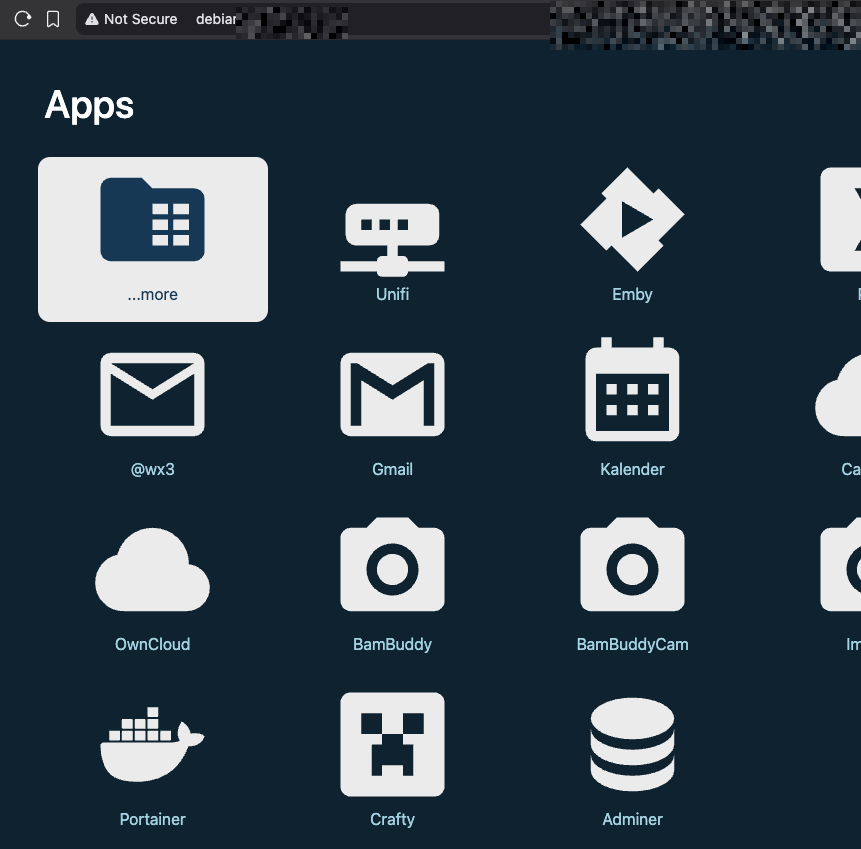861x849 pixels.
Task: Click the ...more text label
Action: (152, 294)
